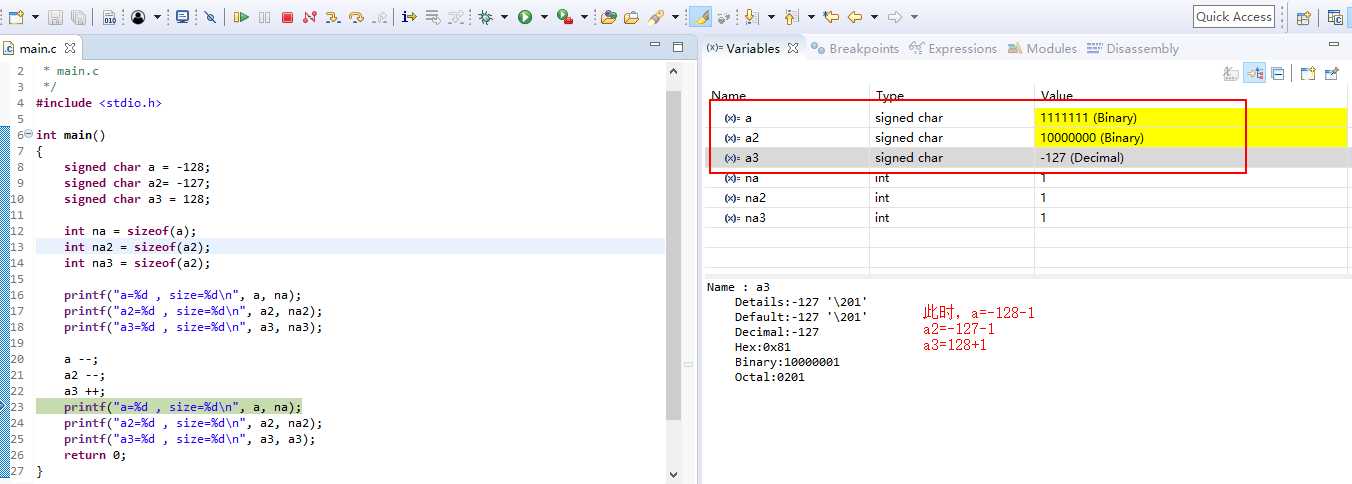The height and width of the screenshot is (484, 1352).
Task: Click the Use Step Filters icon
Action: pyautogui.click(x=456, y=17)
